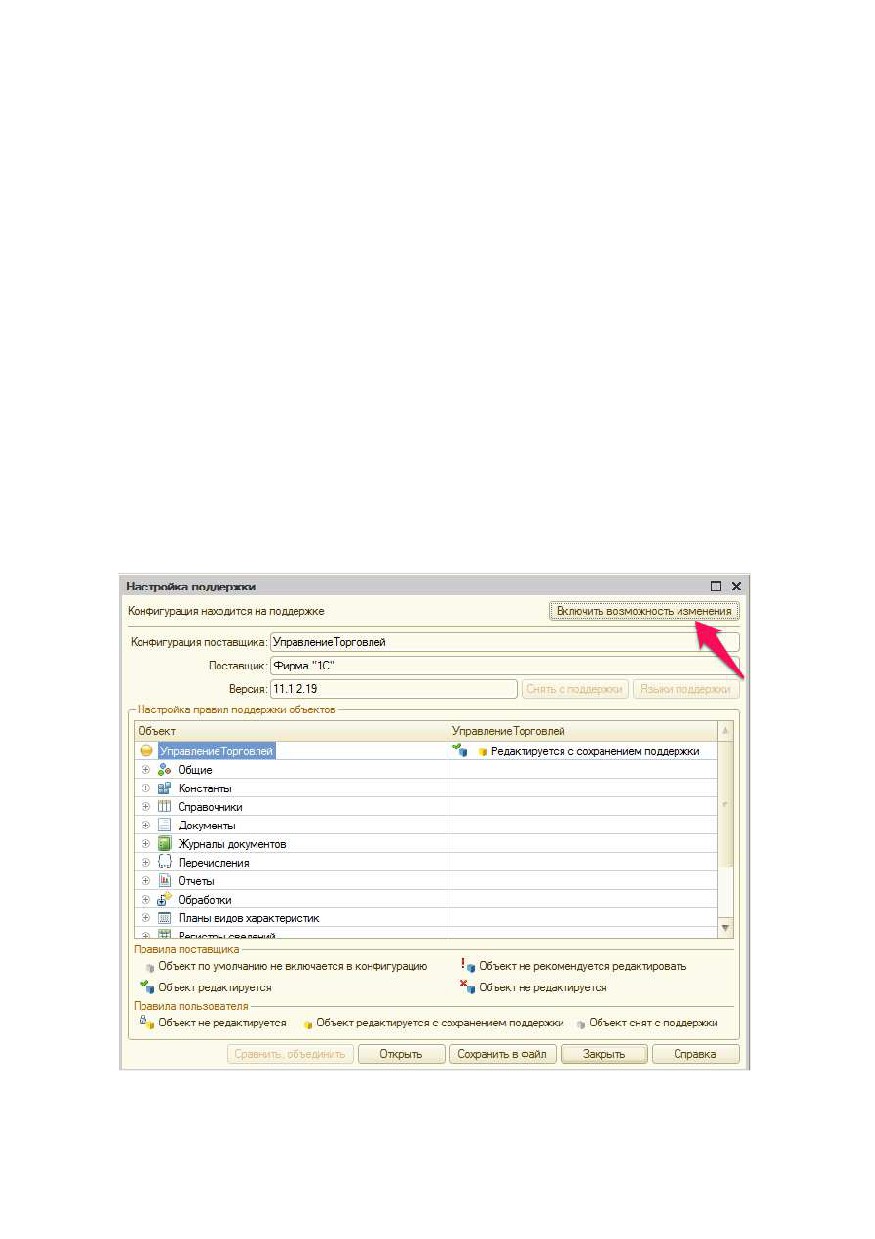Open the Справка help button

click(x=696, y=1054)
